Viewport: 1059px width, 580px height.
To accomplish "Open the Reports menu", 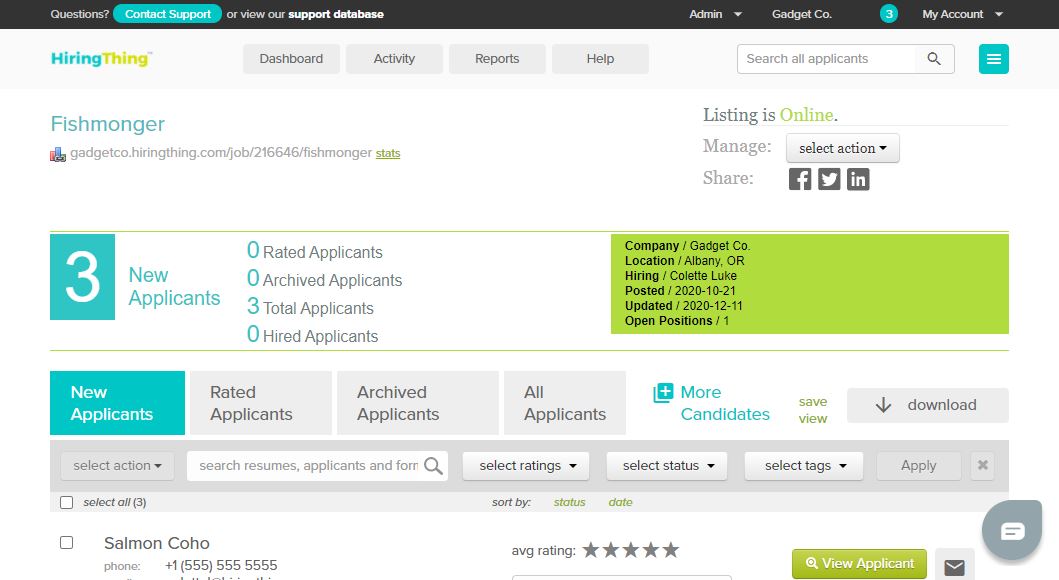I will tap(497, 59).
